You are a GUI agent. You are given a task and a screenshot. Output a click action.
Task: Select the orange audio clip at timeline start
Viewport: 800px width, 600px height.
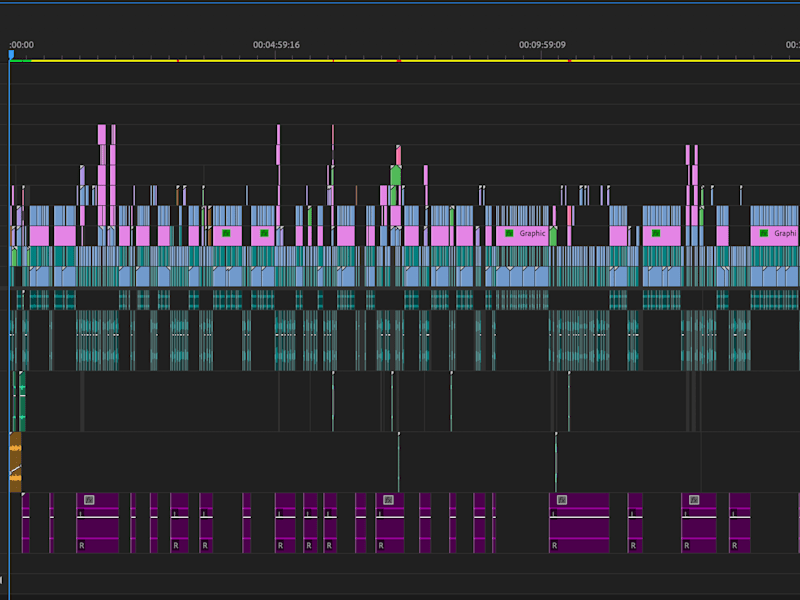(x=15, y=462)
